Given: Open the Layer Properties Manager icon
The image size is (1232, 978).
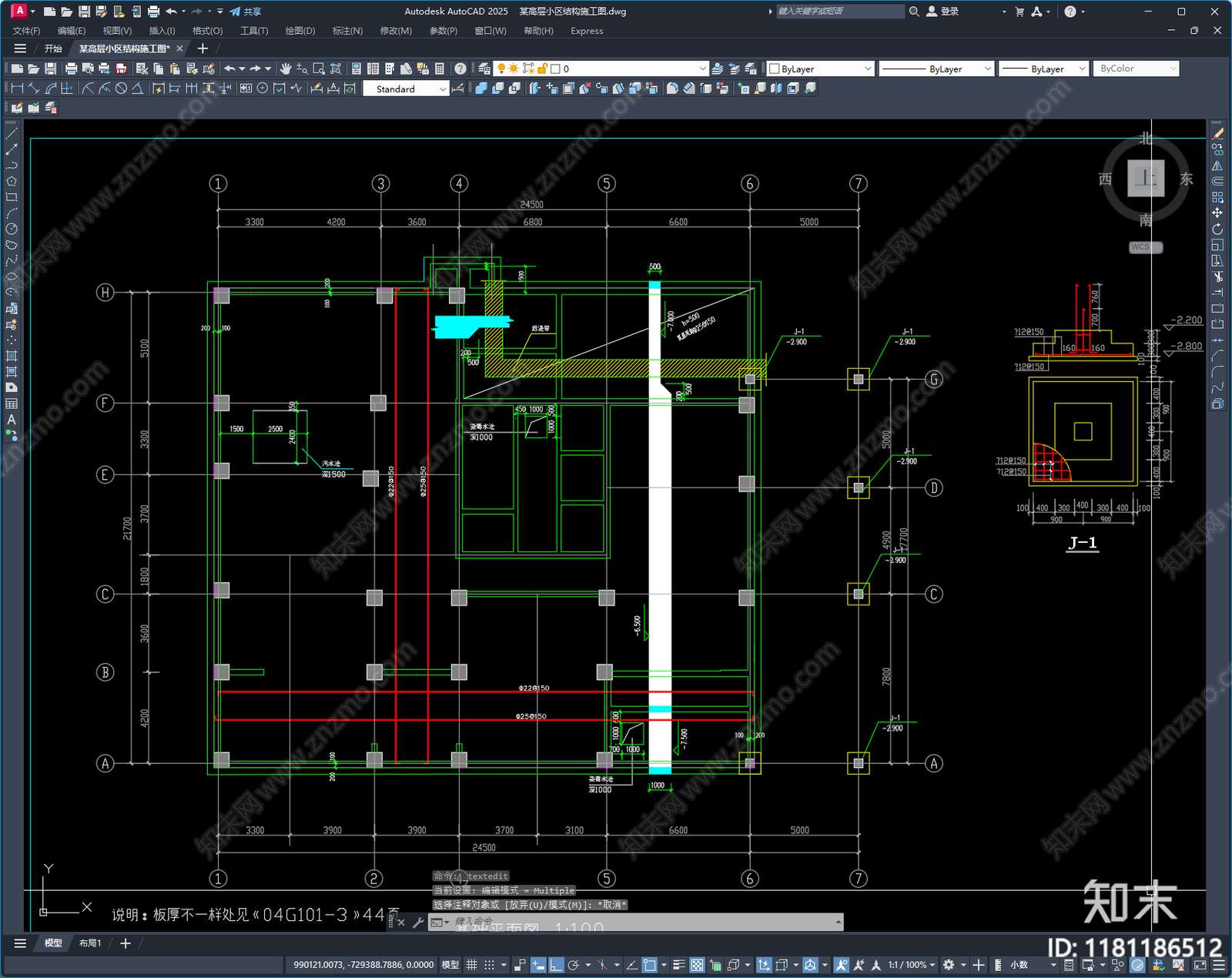Looking at the screenshot, I should tap(484, 69).
